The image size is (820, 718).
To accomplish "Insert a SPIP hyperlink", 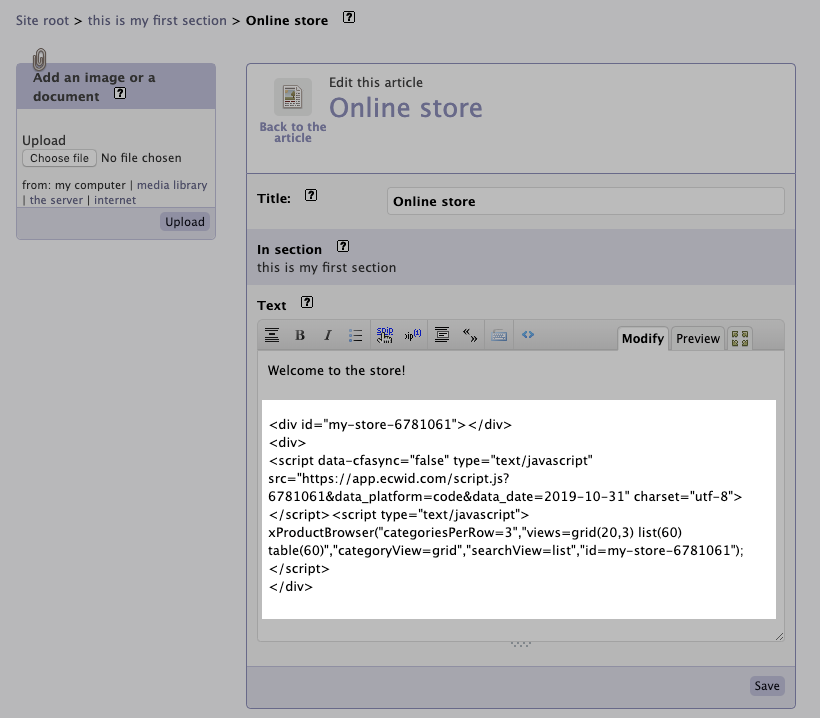I will tap(385, 335).
